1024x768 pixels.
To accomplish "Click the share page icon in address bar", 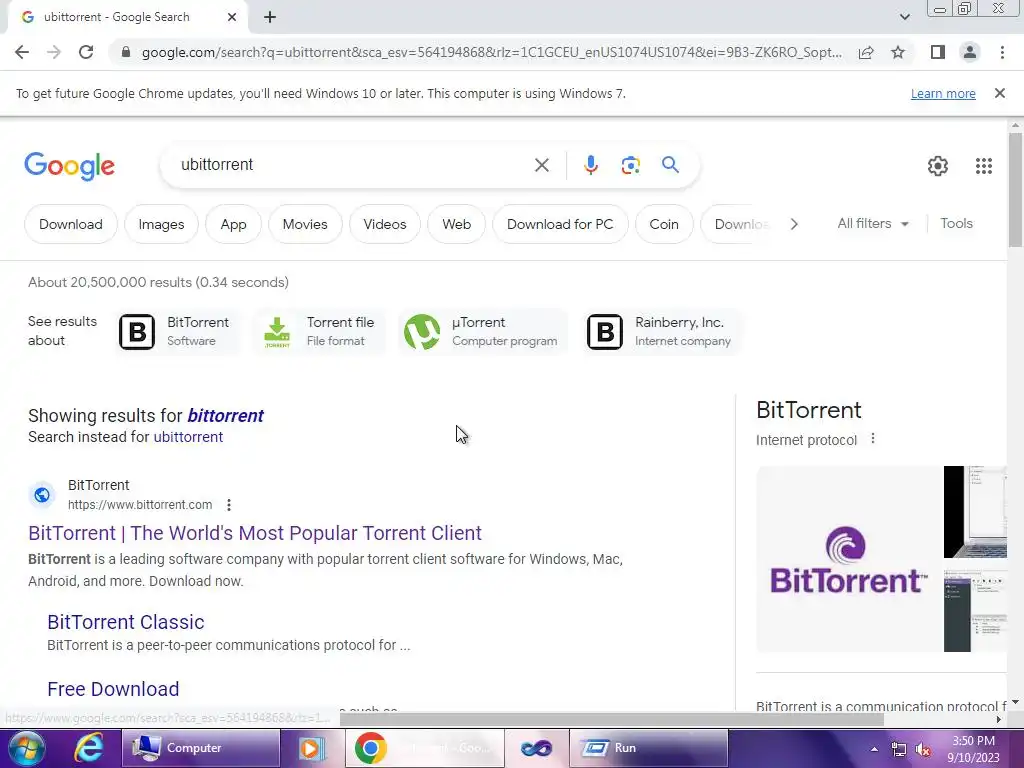I will click(866, 52).
